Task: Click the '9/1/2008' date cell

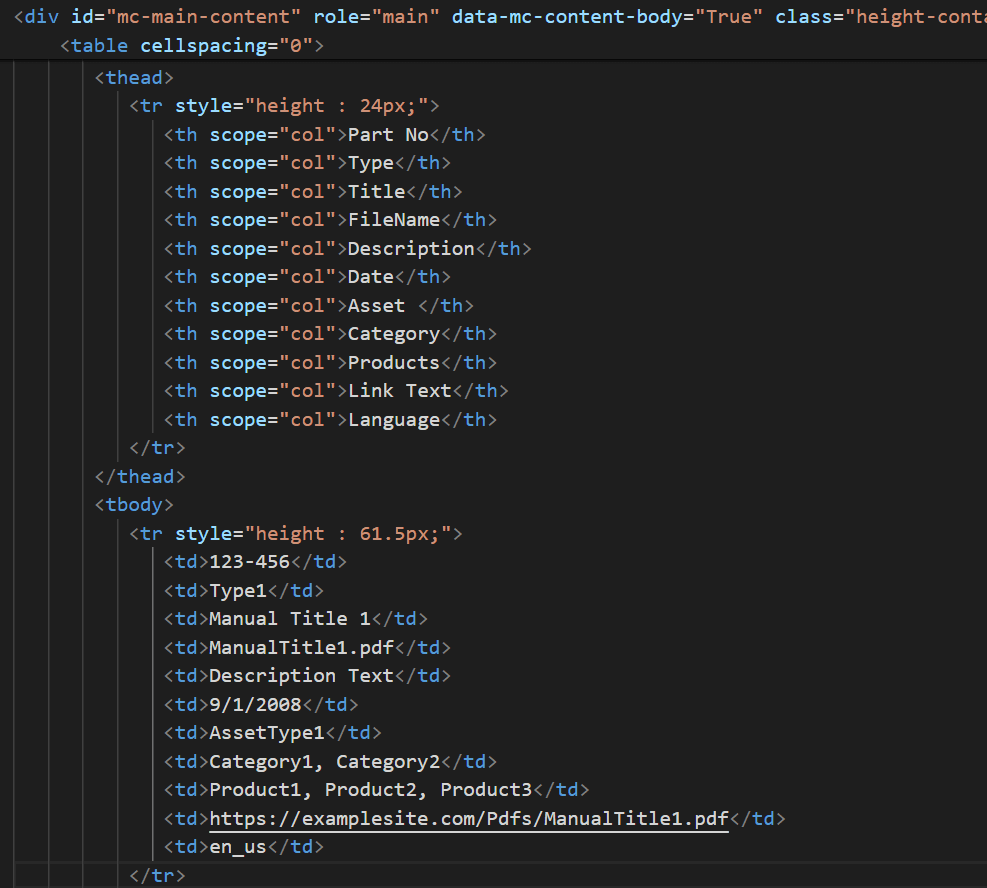Action: [x=255, y=705]
